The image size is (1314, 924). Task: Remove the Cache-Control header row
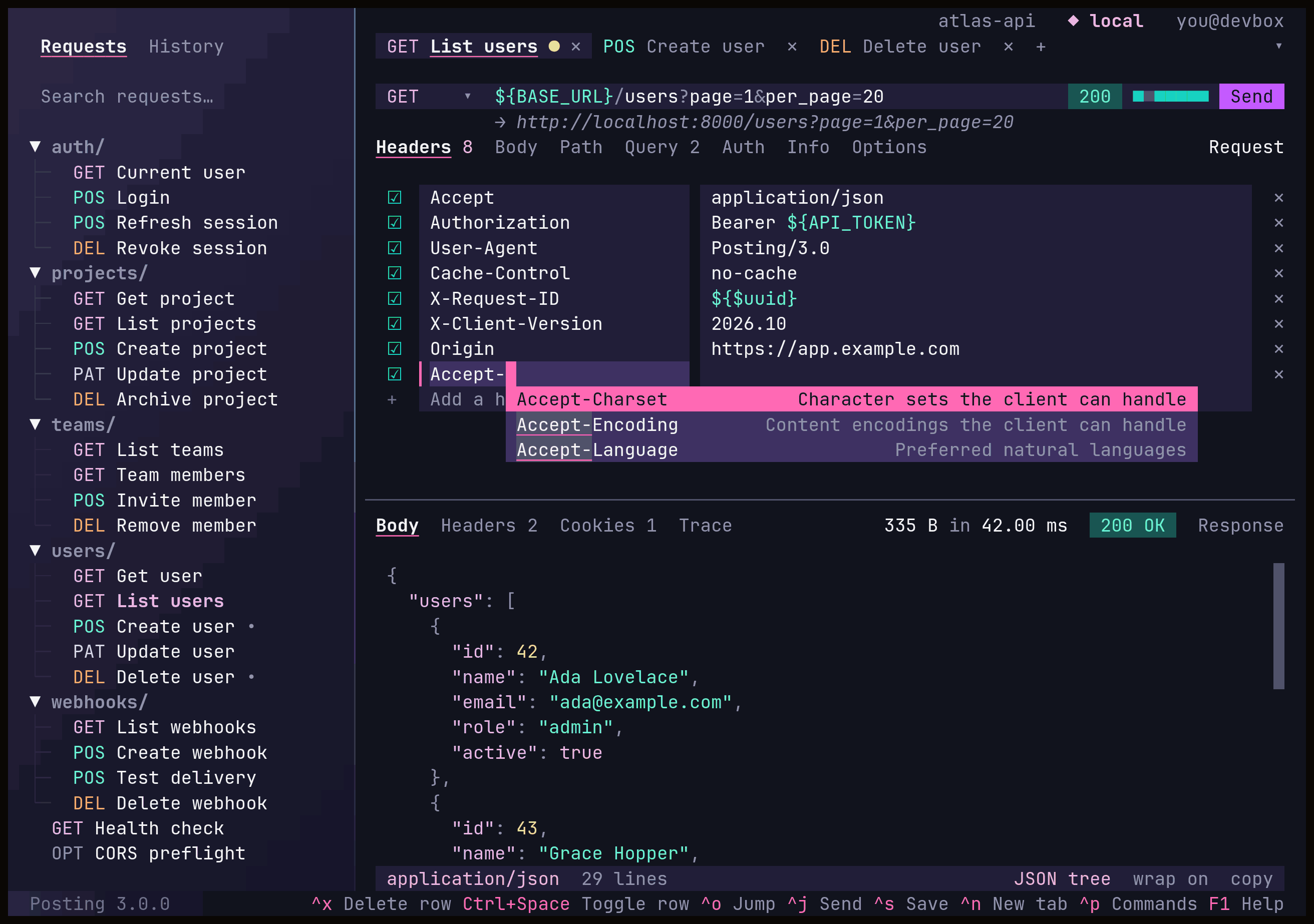1278,273
